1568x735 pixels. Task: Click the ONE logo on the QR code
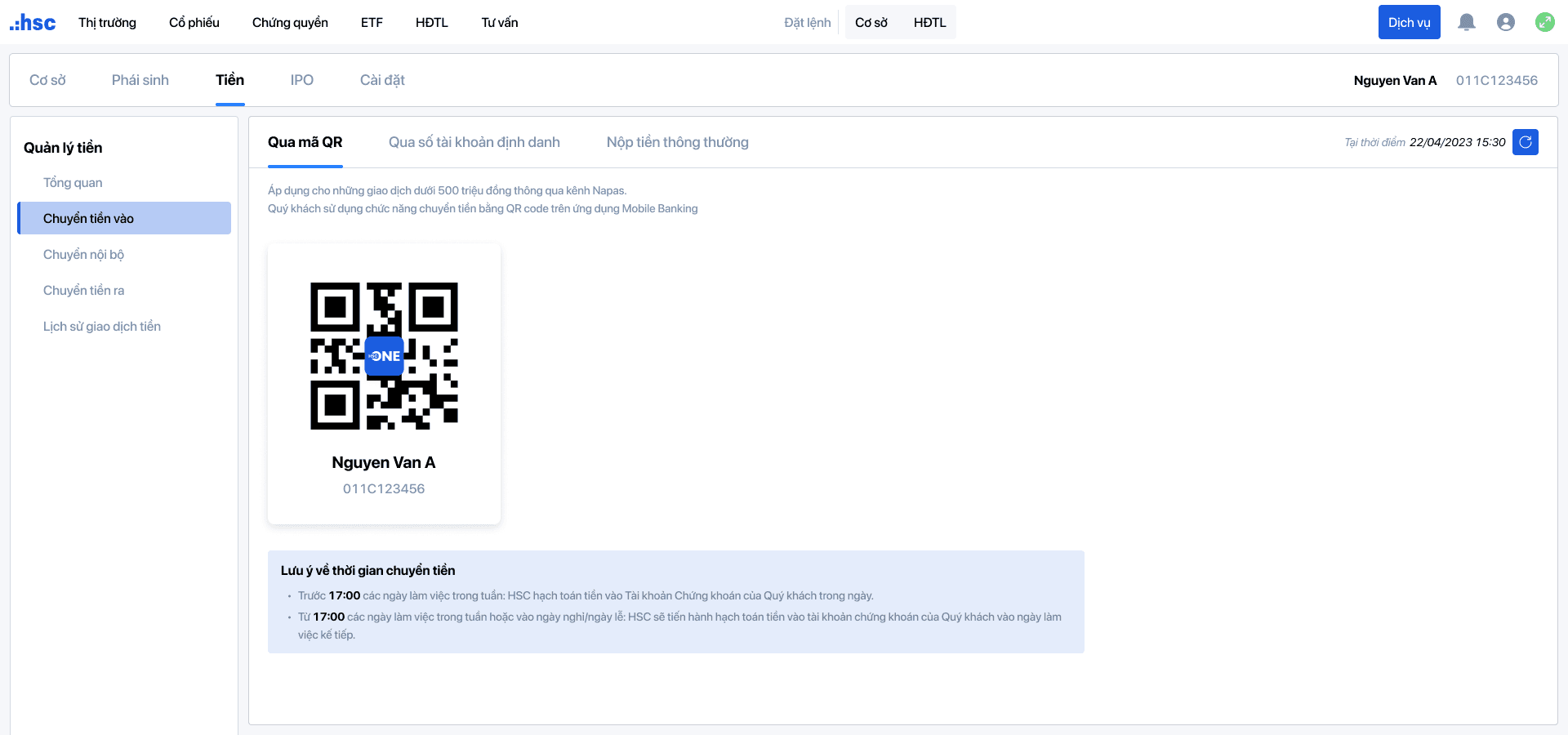[x=384, y=356]
